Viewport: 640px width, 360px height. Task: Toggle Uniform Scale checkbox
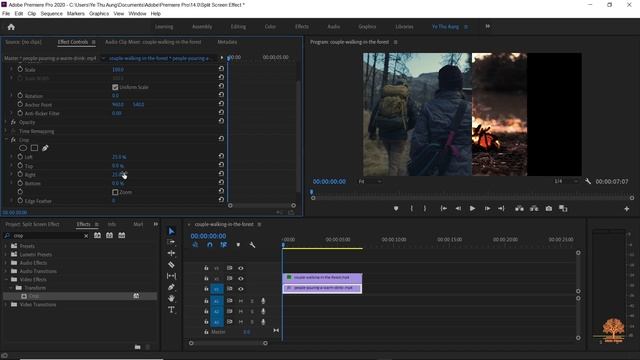pos(115,87)
